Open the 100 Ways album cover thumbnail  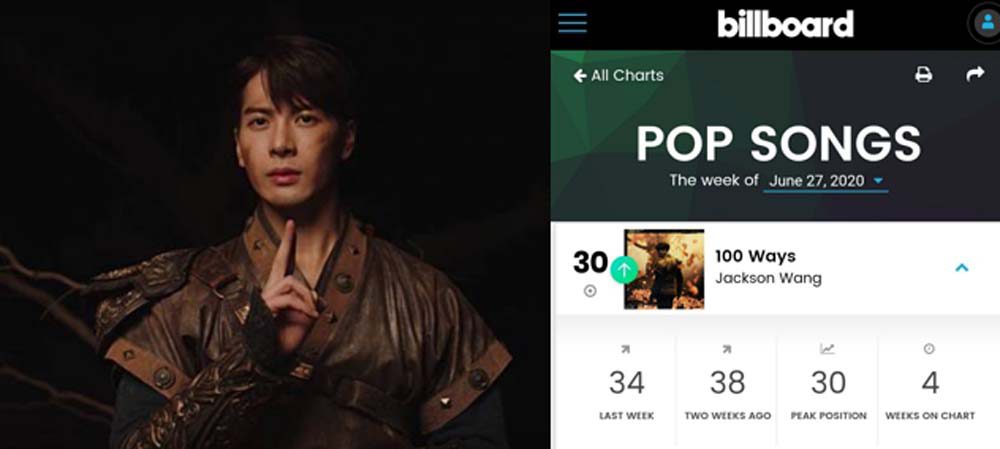pos(664,269)
